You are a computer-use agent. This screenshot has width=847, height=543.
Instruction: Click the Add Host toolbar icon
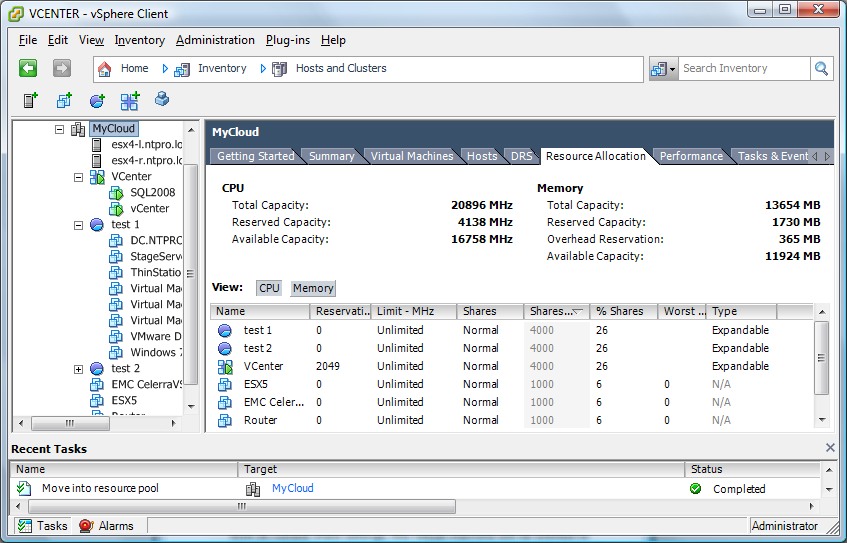[31, 100]
